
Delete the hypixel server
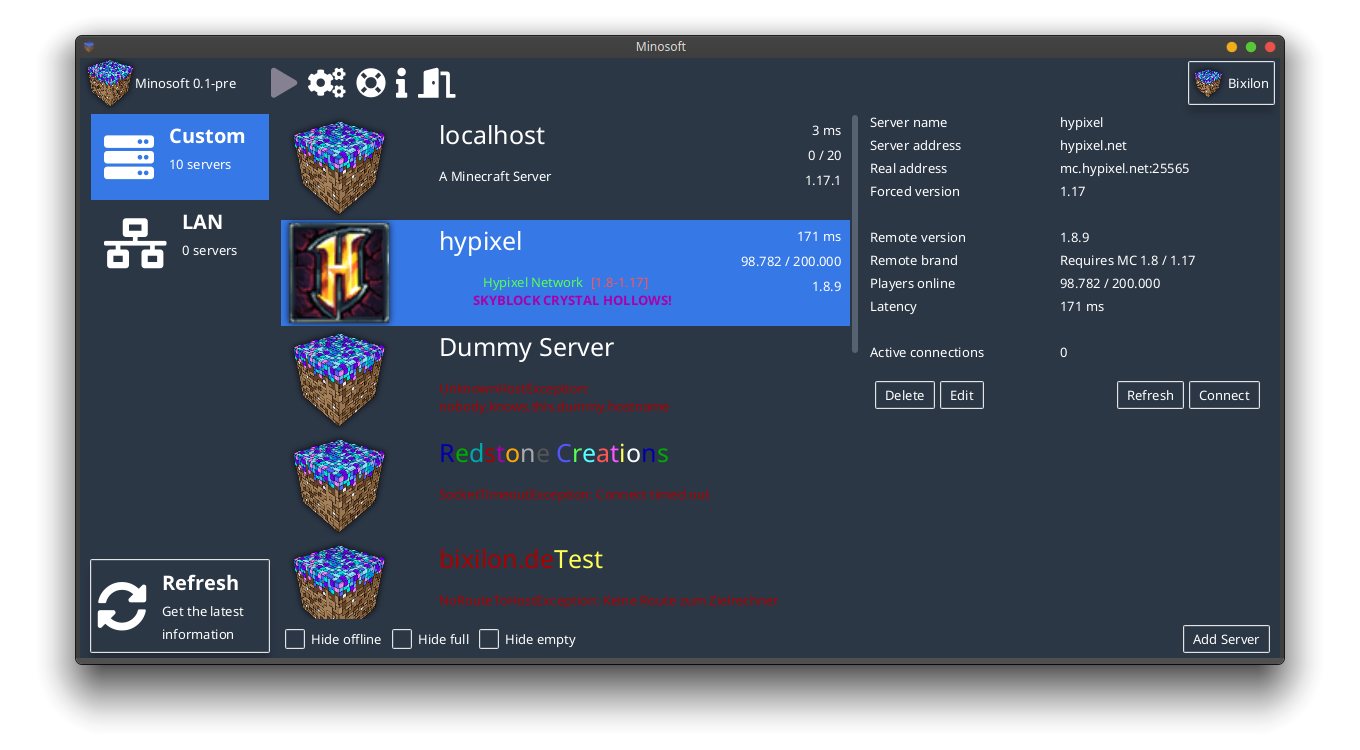tap(905, 395)
